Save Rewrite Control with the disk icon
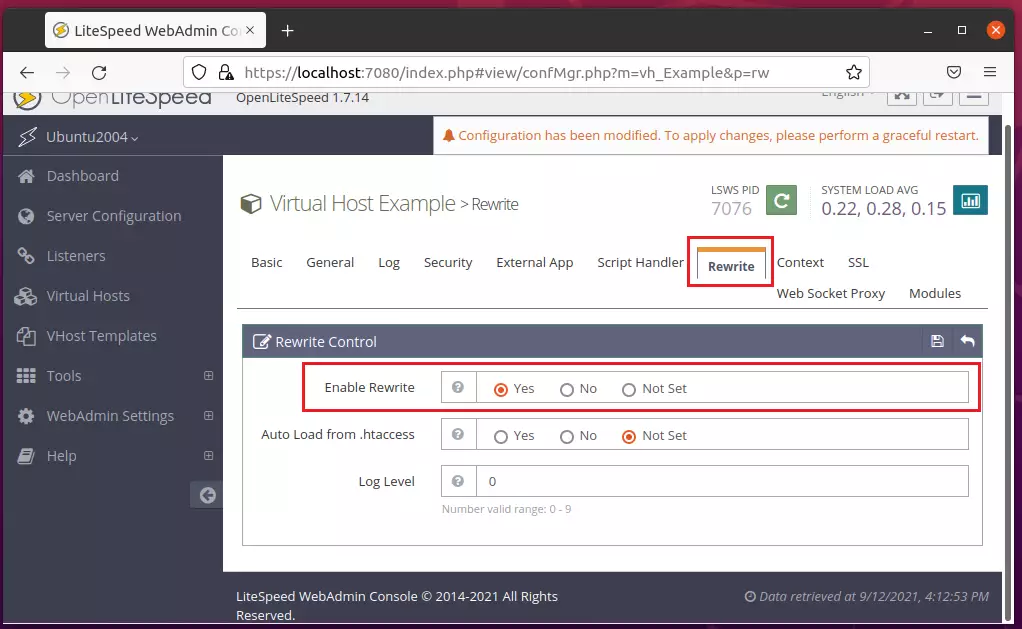 click(937, 341)
